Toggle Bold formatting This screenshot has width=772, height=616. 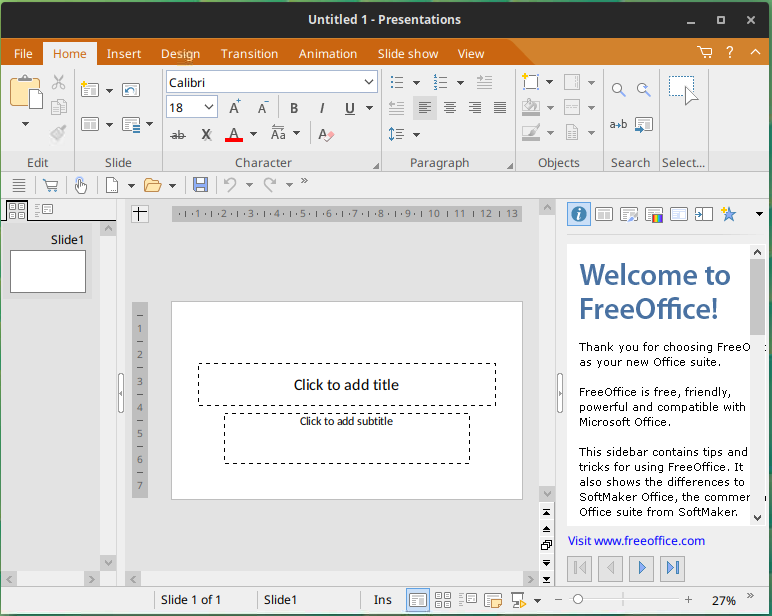[294, 108]
